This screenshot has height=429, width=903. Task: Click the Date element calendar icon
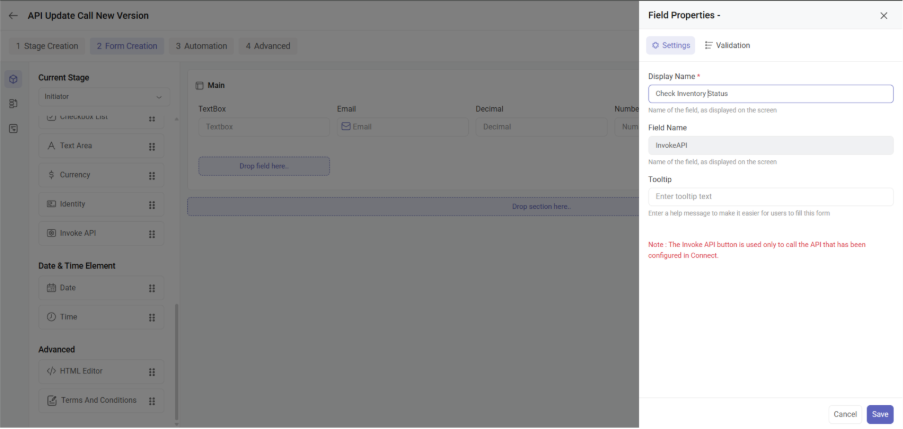51,288
